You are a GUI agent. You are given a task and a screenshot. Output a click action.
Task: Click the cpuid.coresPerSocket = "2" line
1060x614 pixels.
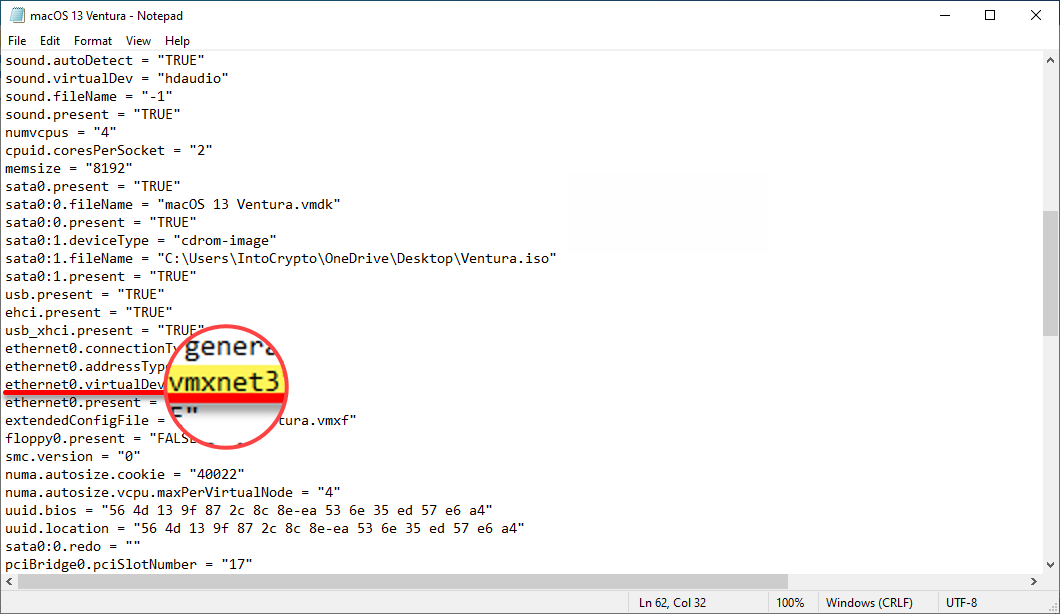(109, 150)
